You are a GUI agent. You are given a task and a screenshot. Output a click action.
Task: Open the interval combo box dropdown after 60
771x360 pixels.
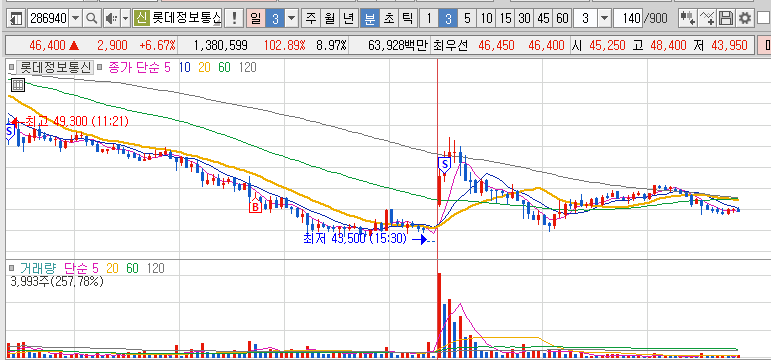pos(605,19)
